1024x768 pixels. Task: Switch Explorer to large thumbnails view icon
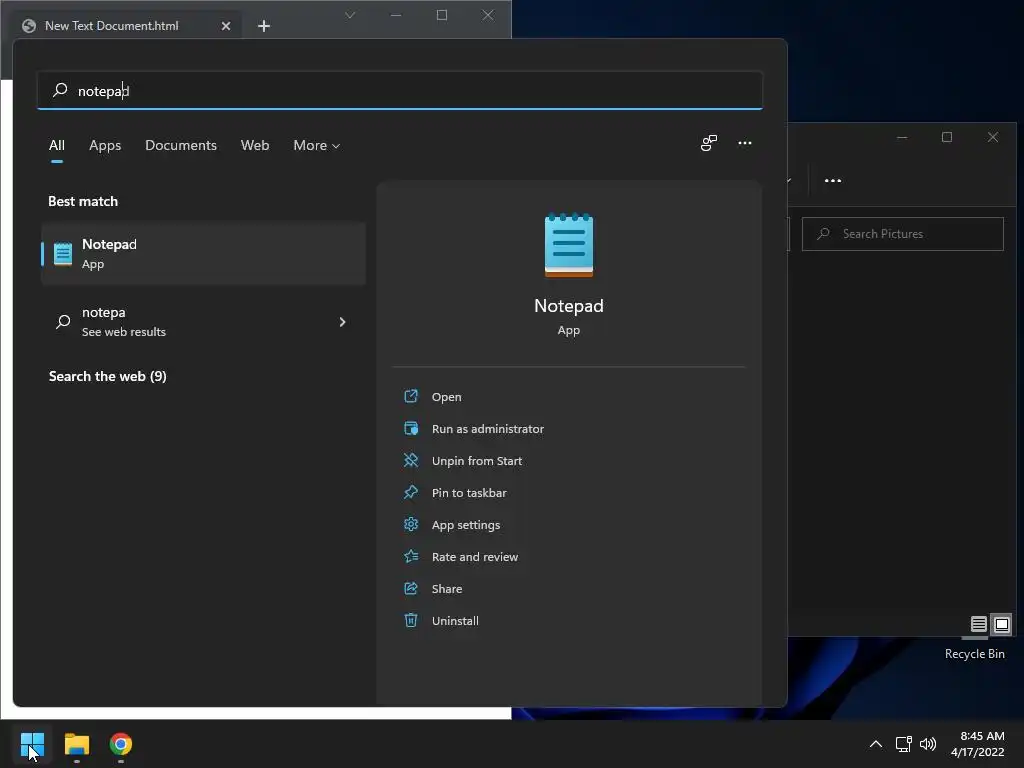pyautogui.click(x=1002, y=624)
